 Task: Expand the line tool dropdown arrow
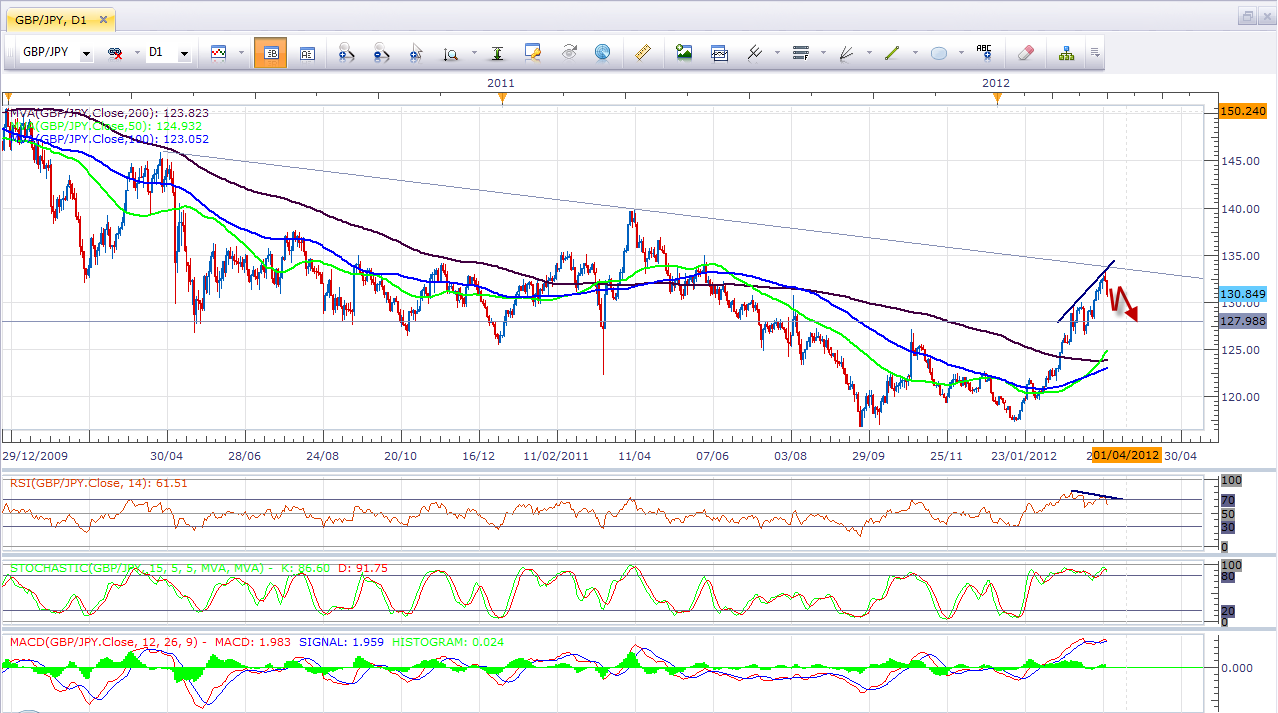point(914,53)
